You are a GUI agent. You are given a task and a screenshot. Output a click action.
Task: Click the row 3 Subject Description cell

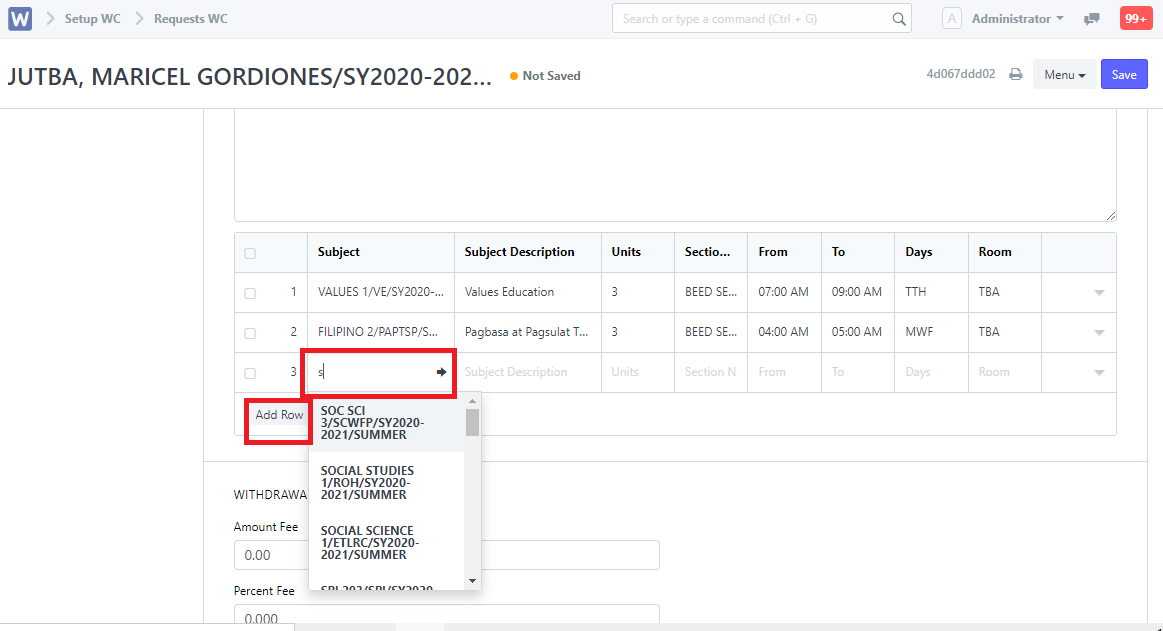coord(527,372)
